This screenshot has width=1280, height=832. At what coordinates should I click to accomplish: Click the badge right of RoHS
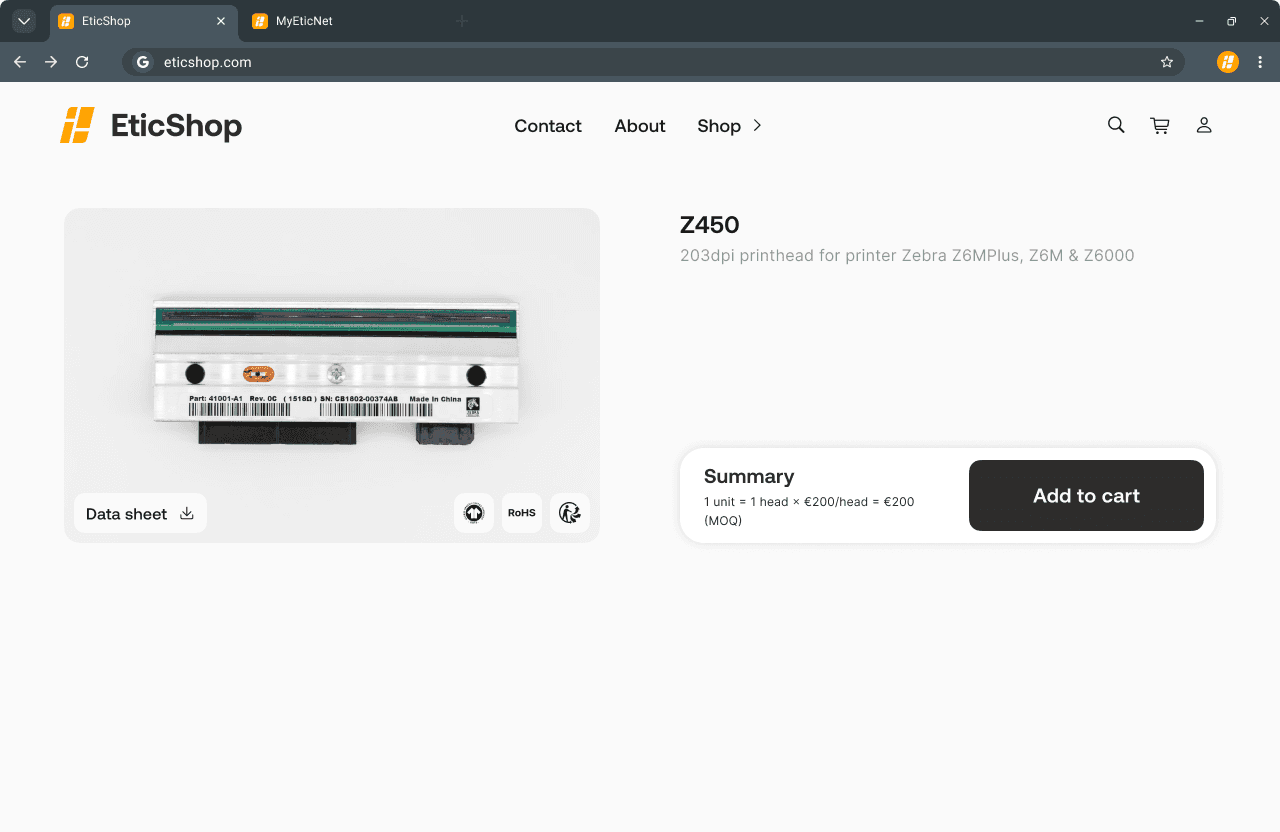(x=570, y=513)
